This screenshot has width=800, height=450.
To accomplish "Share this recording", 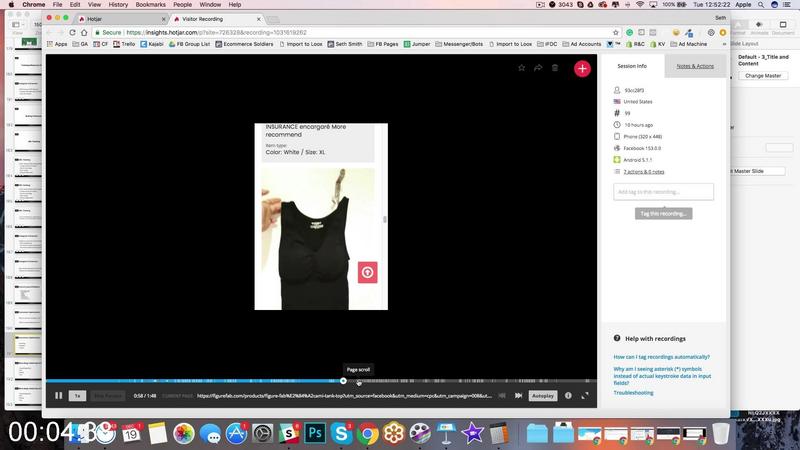I will point(538,68).
